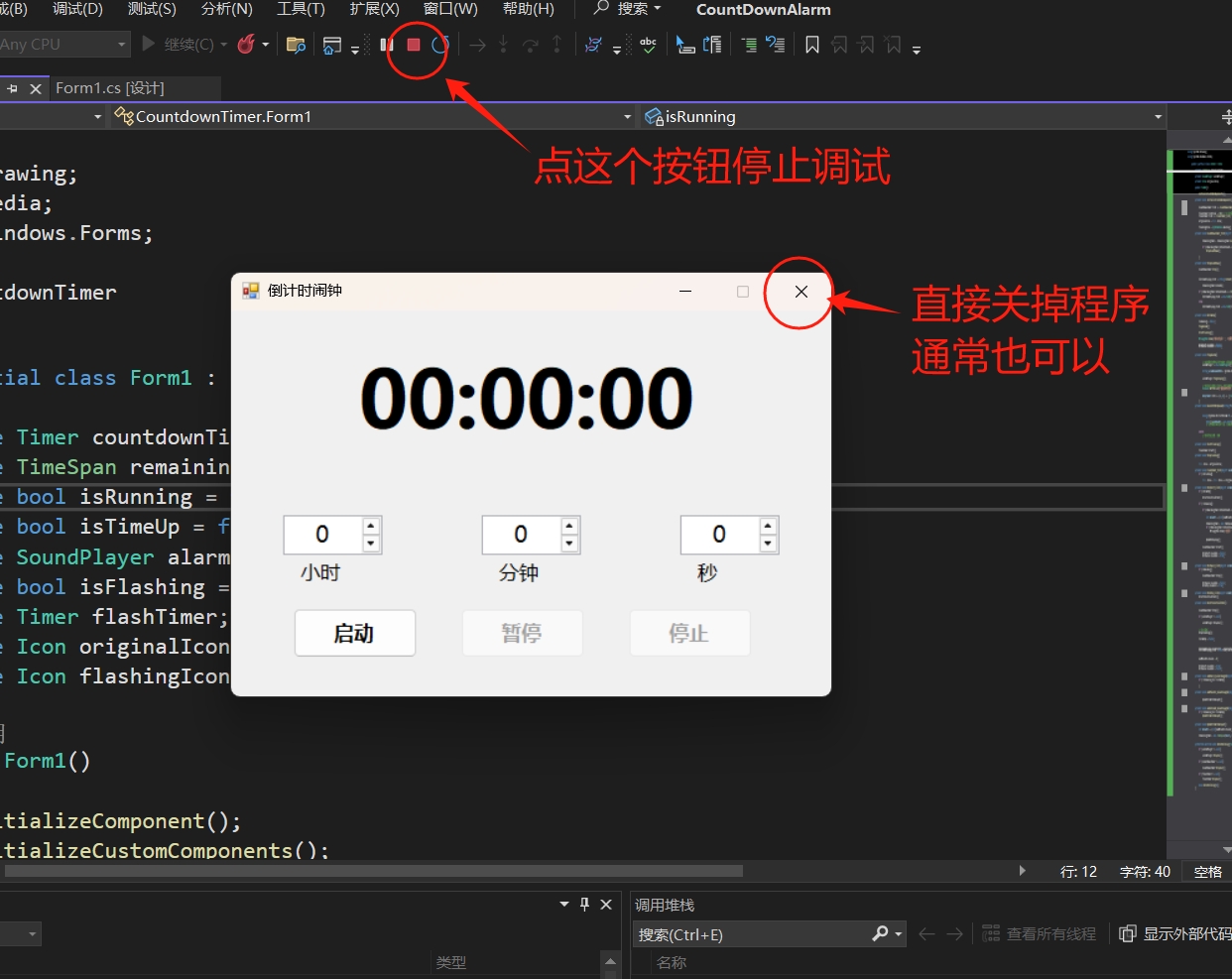This screenshot has height=979, width=1232.
Task: Expand the CountdownTimer.Form1 class dropdown
Action: pyautogui.click(x=627, y=117)
